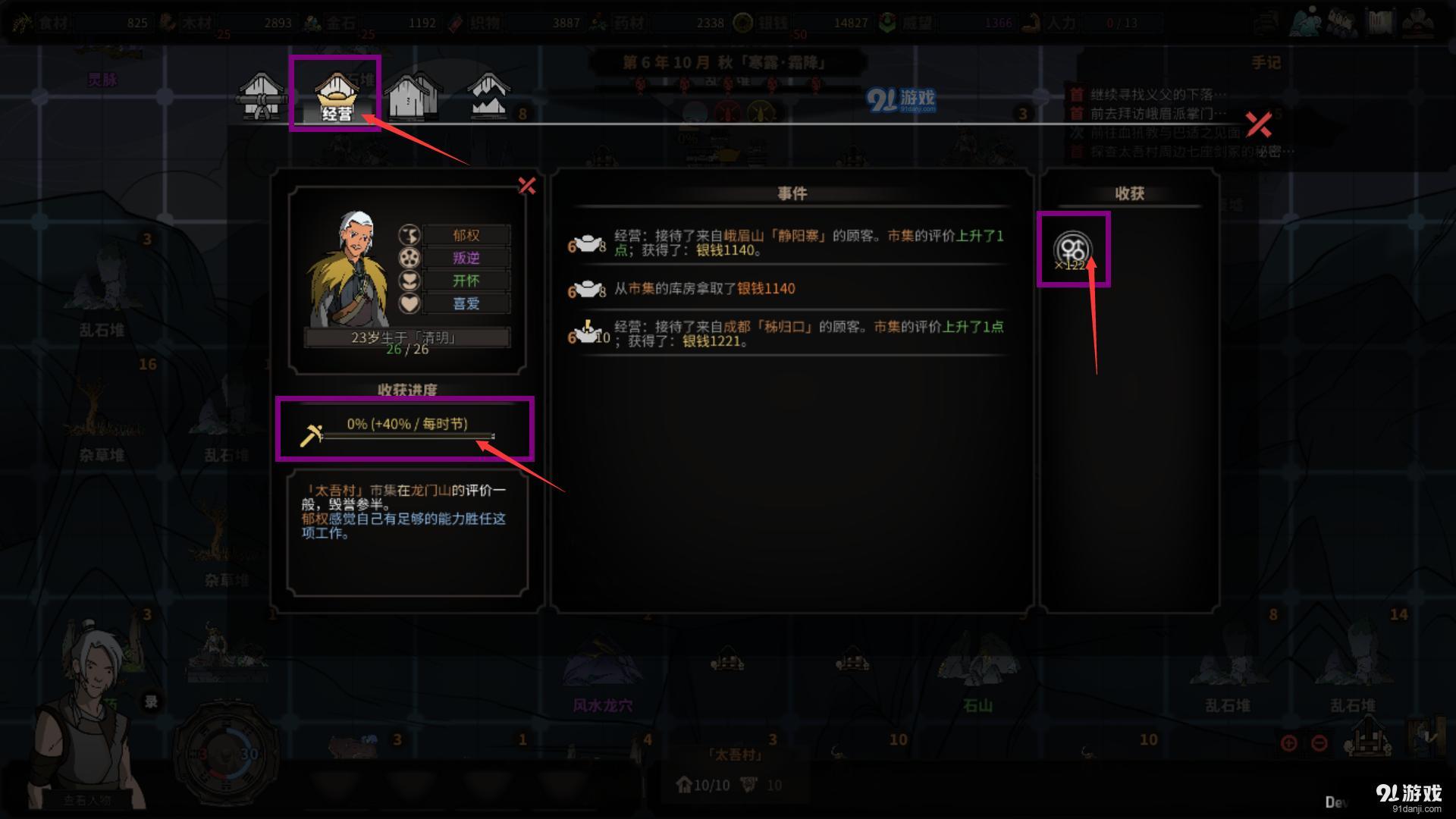Select the 喜爱 favor label

coord(466,303)
